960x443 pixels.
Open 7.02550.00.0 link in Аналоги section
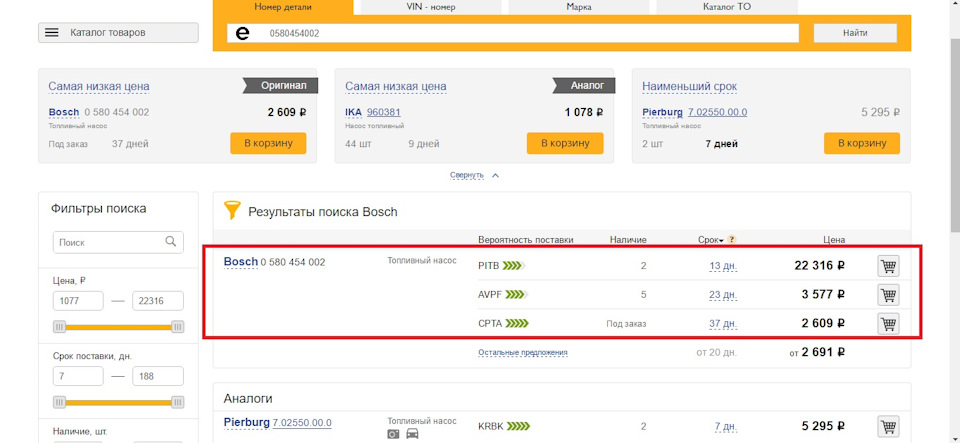[x=302, y=423]
